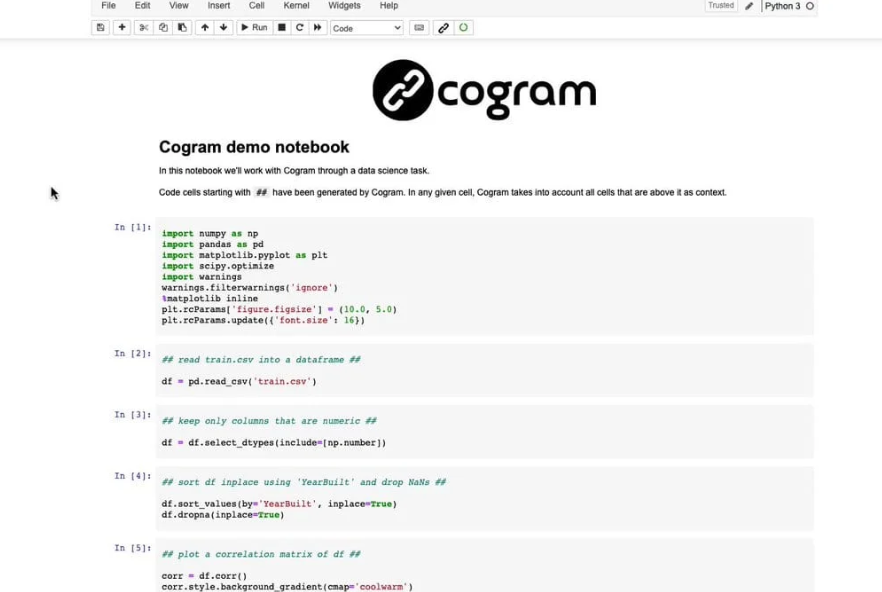Click the '## keep only columns' comment
Viewport: 882px width, 592px height.
click(269, 421)
